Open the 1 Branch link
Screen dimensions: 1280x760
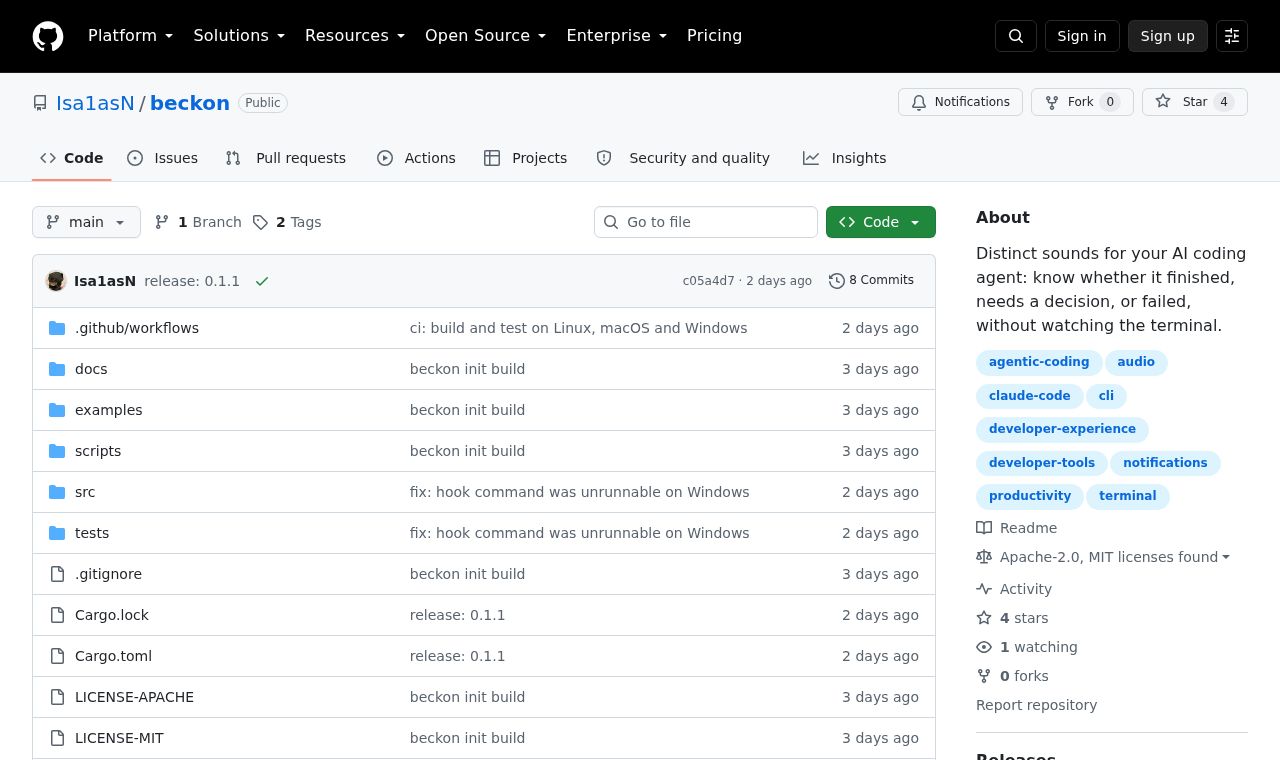198,222
